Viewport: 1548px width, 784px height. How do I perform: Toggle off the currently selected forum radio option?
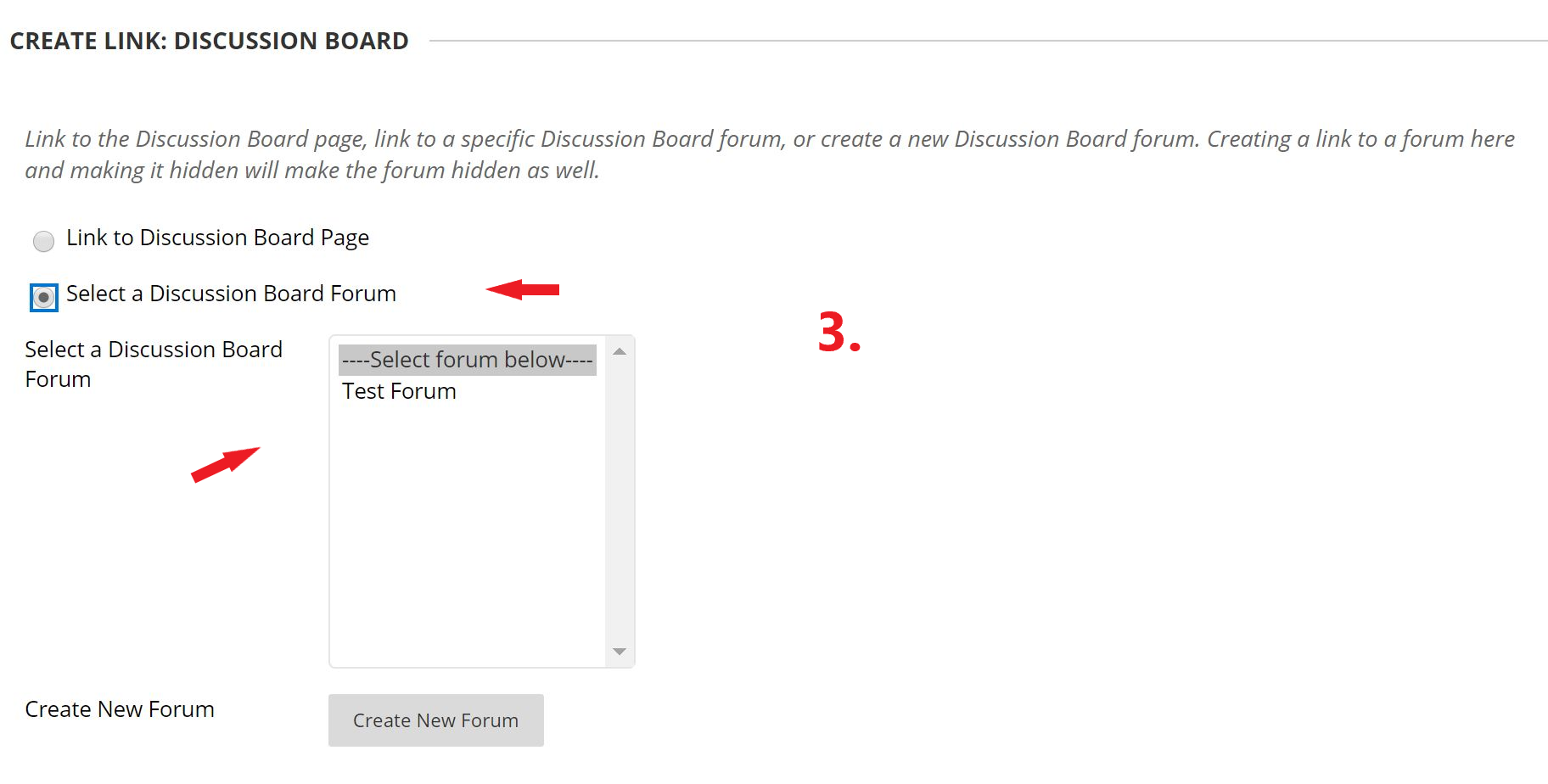pos(43,298)
